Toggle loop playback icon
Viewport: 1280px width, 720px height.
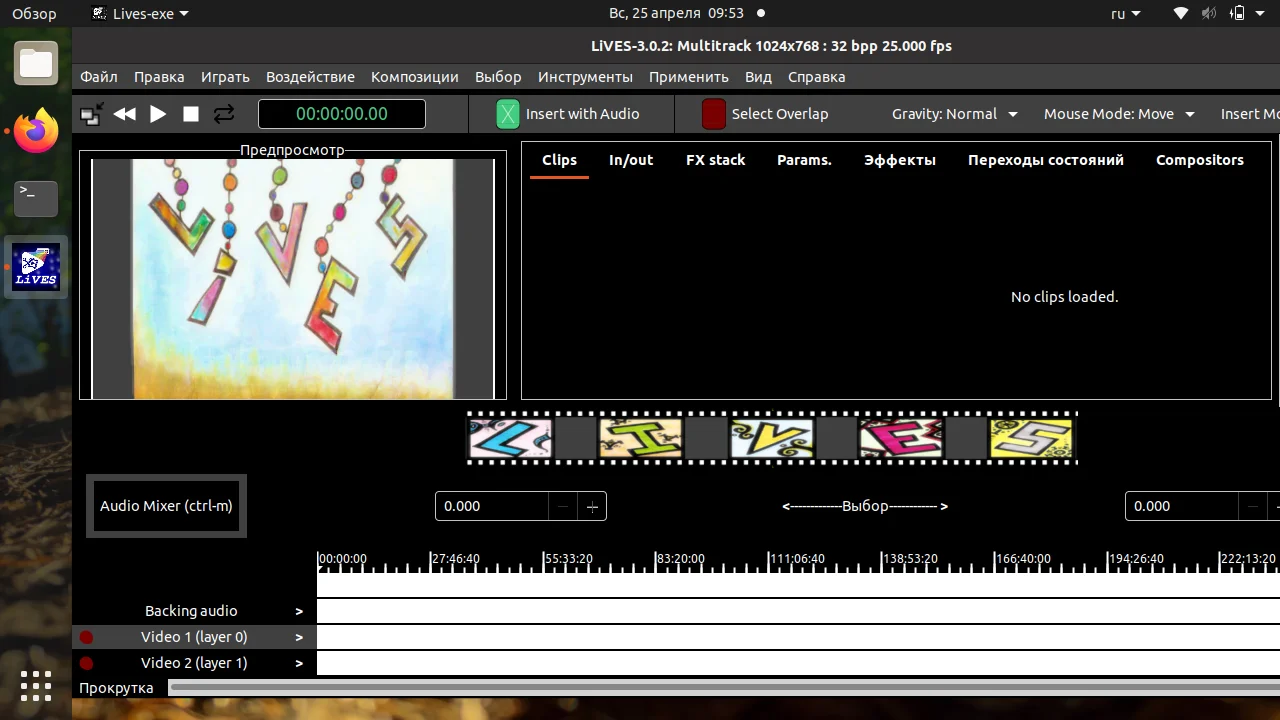click(224, 114)
